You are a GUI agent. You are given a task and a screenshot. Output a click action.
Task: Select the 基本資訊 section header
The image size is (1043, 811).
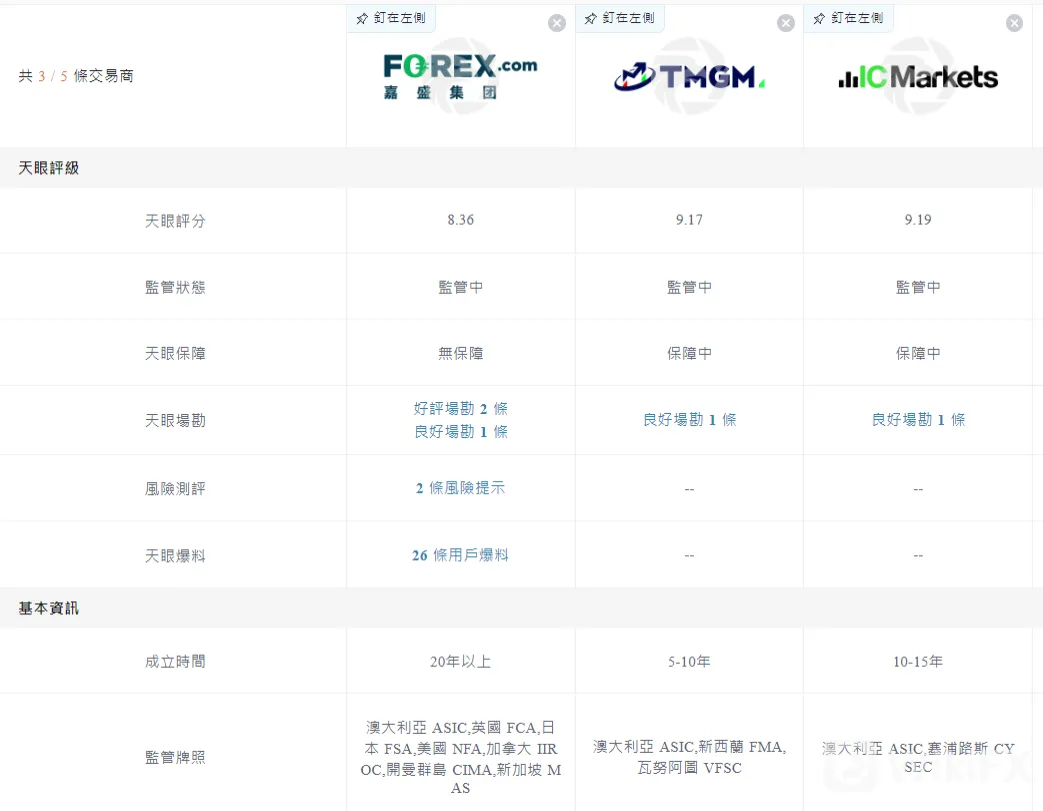[x=49, y=608]
